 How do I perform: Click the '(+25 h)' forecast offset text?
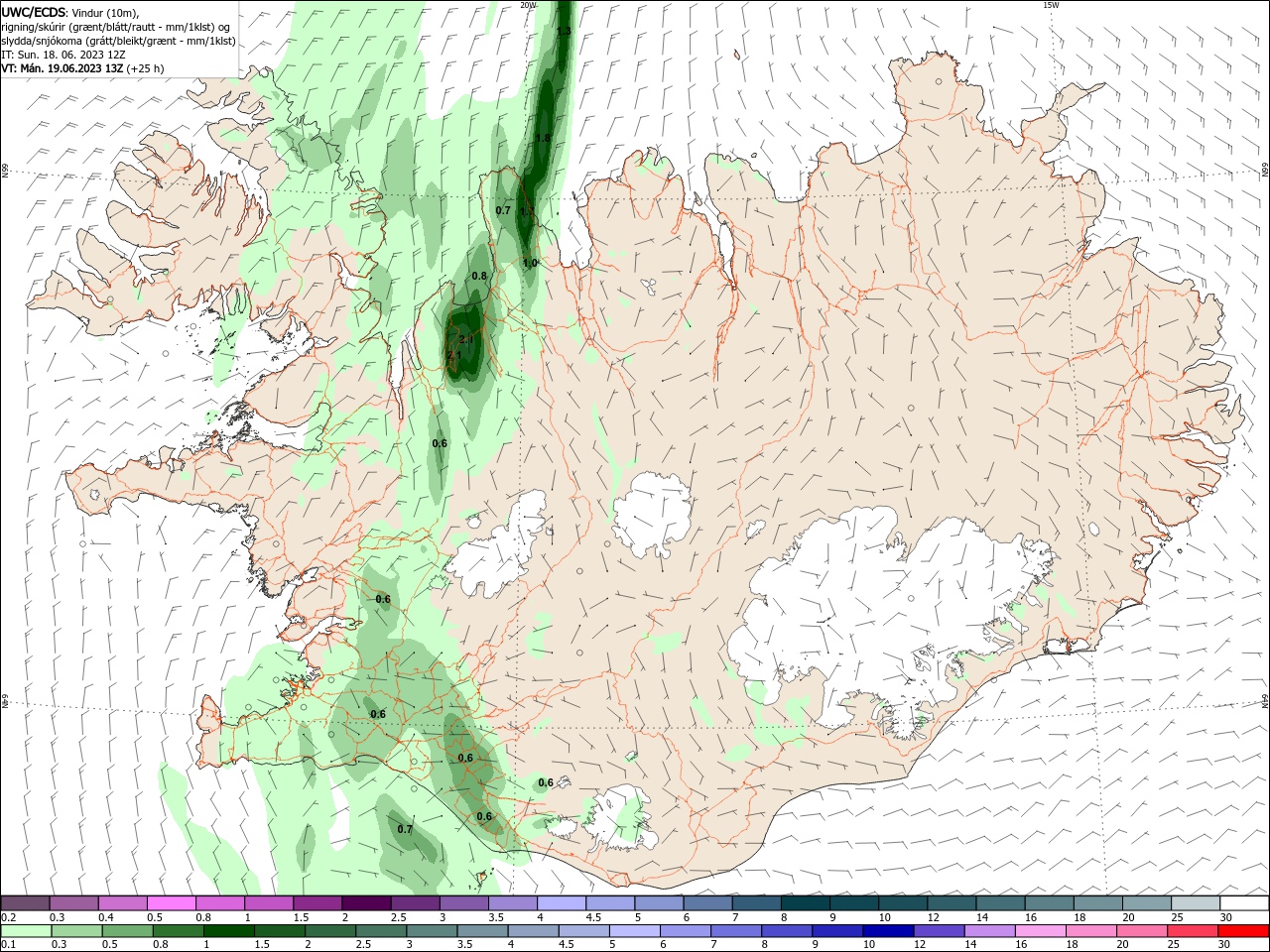145,68
